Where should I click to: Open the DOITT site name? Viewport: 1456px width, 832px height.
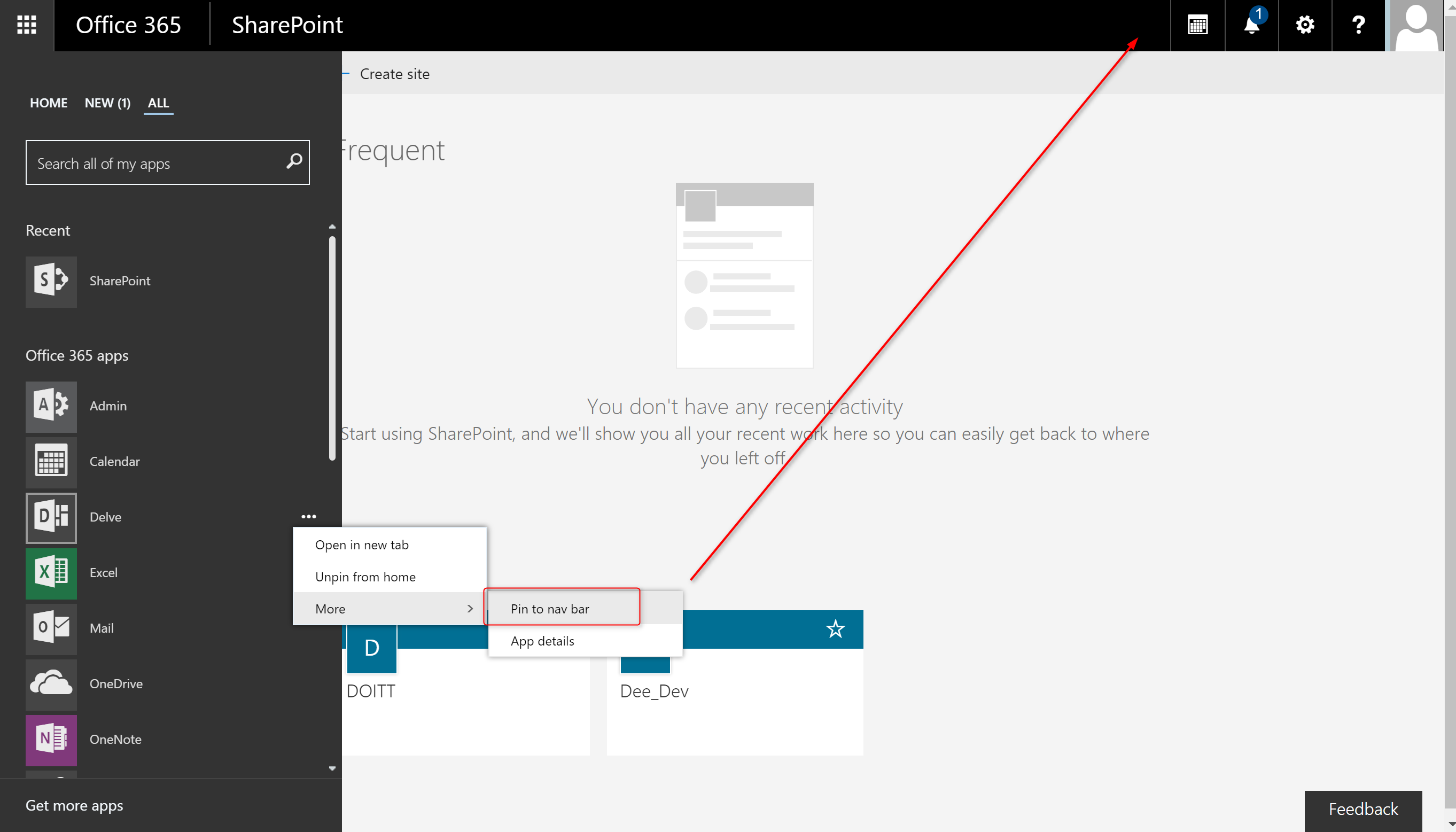tap(371, 691)
